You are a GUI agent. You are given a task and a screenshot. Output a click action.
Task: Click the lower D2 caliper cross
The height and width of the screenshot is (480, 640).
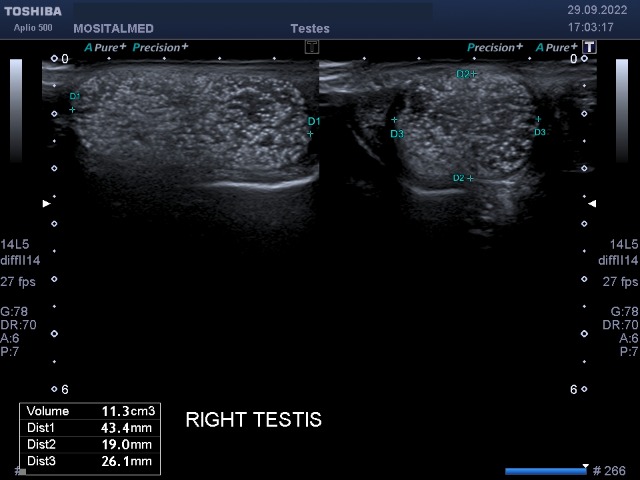click(x=470, y=178)
